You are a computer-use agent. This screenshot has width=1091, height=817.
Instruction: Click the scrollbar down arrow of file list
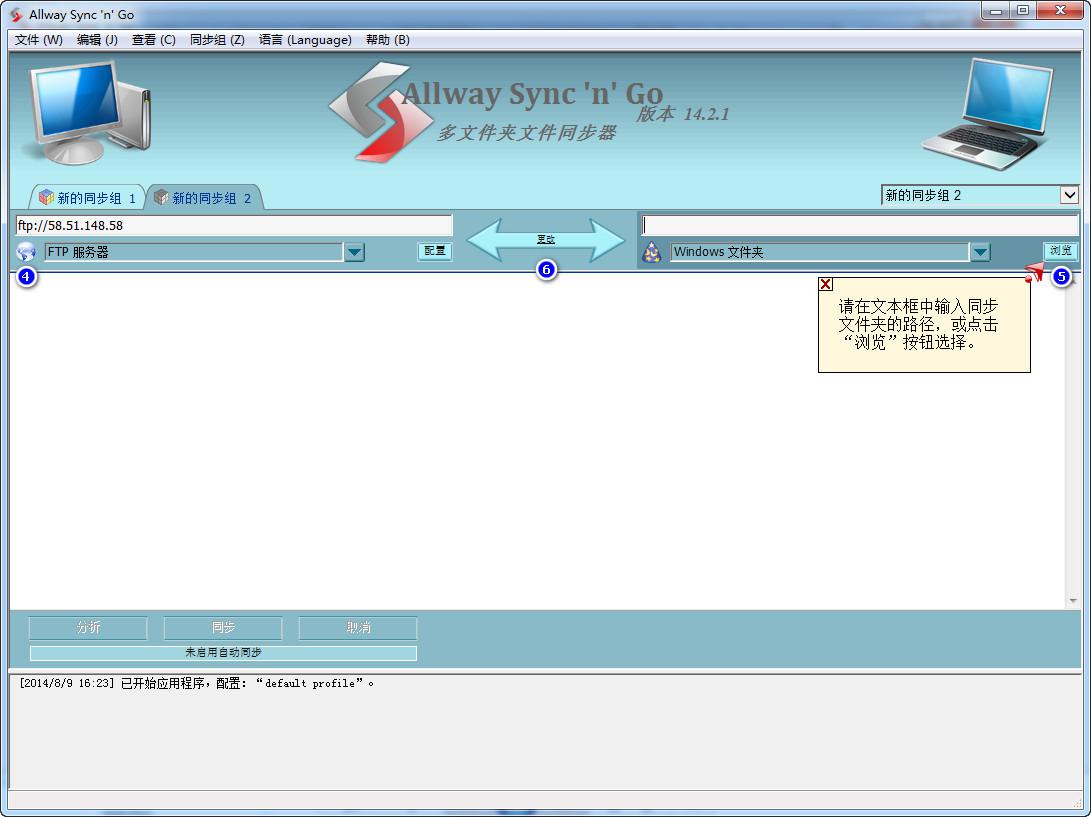(x=1072, y=601)
